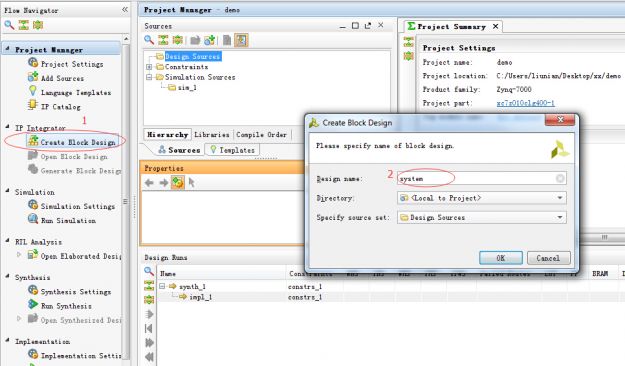Switch to the Libraries tab
The height and width of the screenshot is (366, 625).
tap(212, 135)
